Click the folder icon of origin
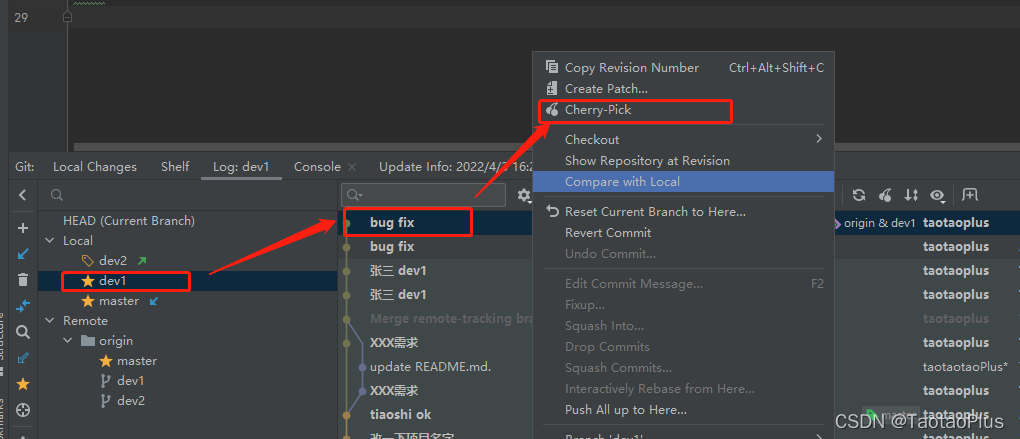This screenshot has width=1020, height=439. tap(88, 341)
